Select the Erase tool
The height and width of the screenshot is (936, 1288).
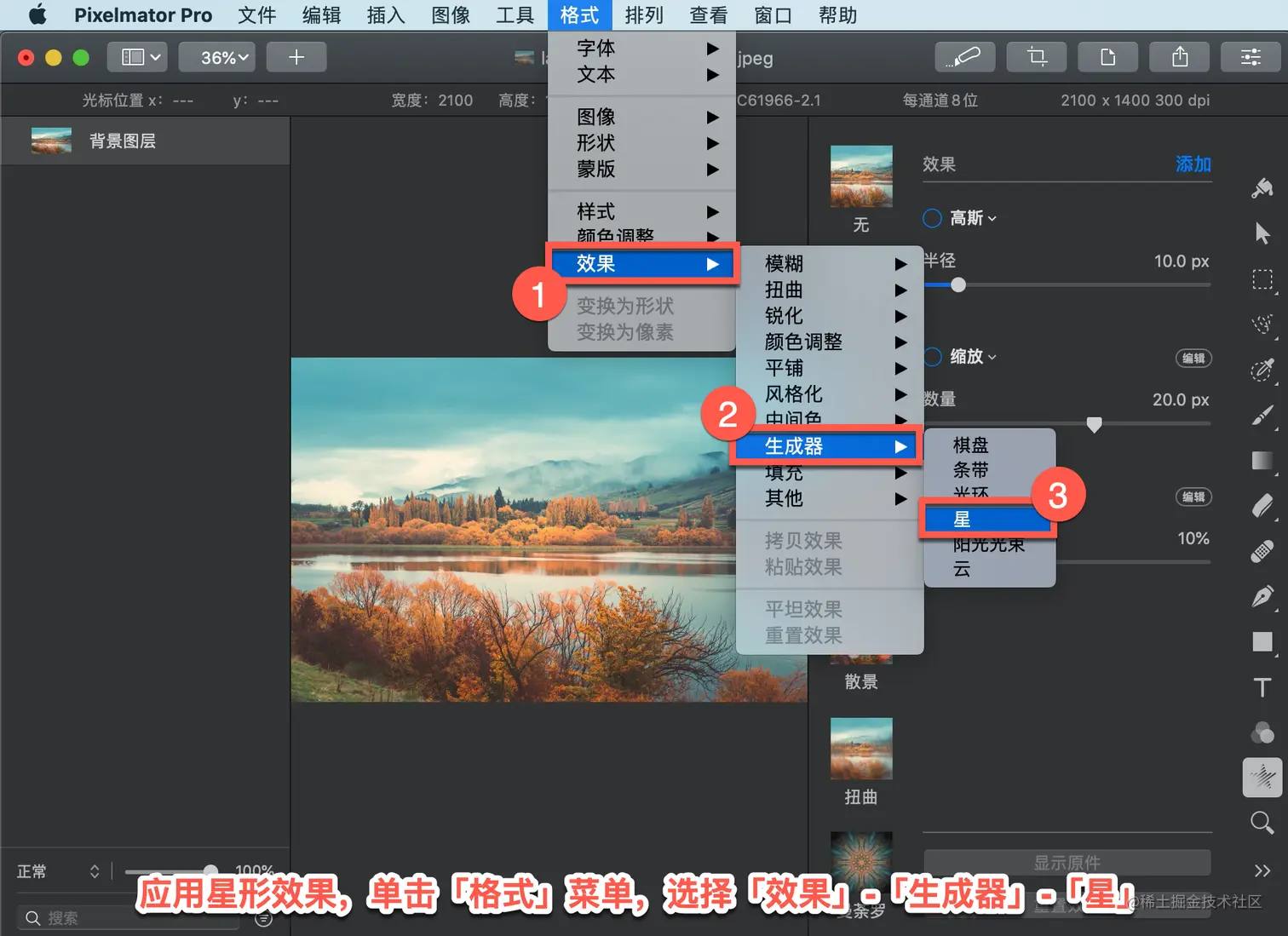click(x=1262, y=505)
